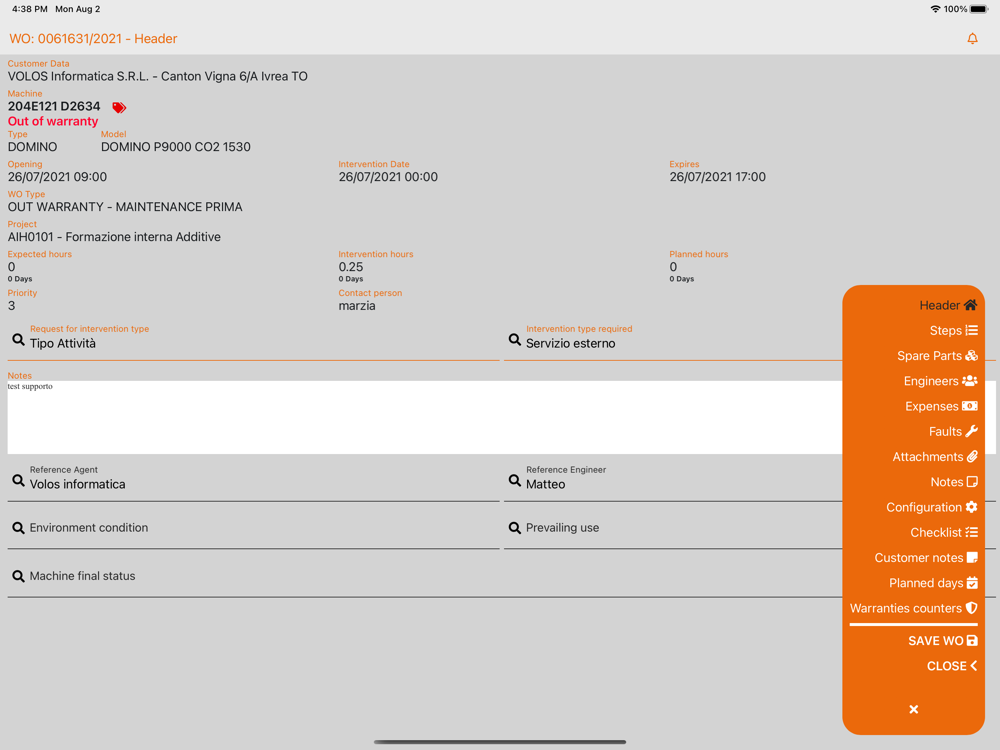This screenshot has width=1000, height=750.
Task: Search Intervention type required magnifier icon
Action: tap(515, 340)
